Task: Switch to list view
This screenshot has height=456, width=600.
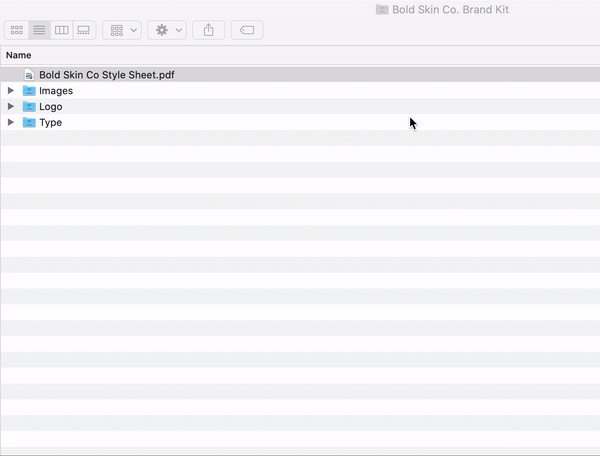Action: pos(39,30)
